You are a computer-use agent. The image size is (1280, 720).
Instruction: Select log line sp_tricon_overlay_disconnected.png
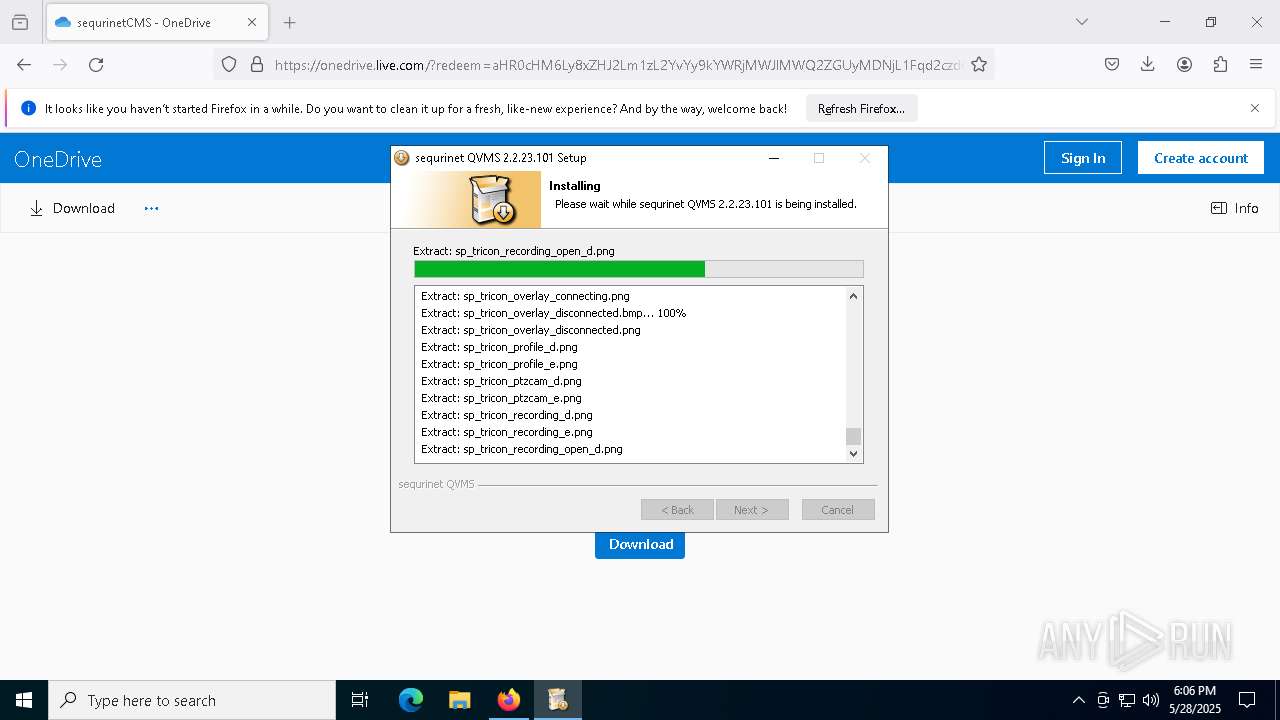coord(531,330)
